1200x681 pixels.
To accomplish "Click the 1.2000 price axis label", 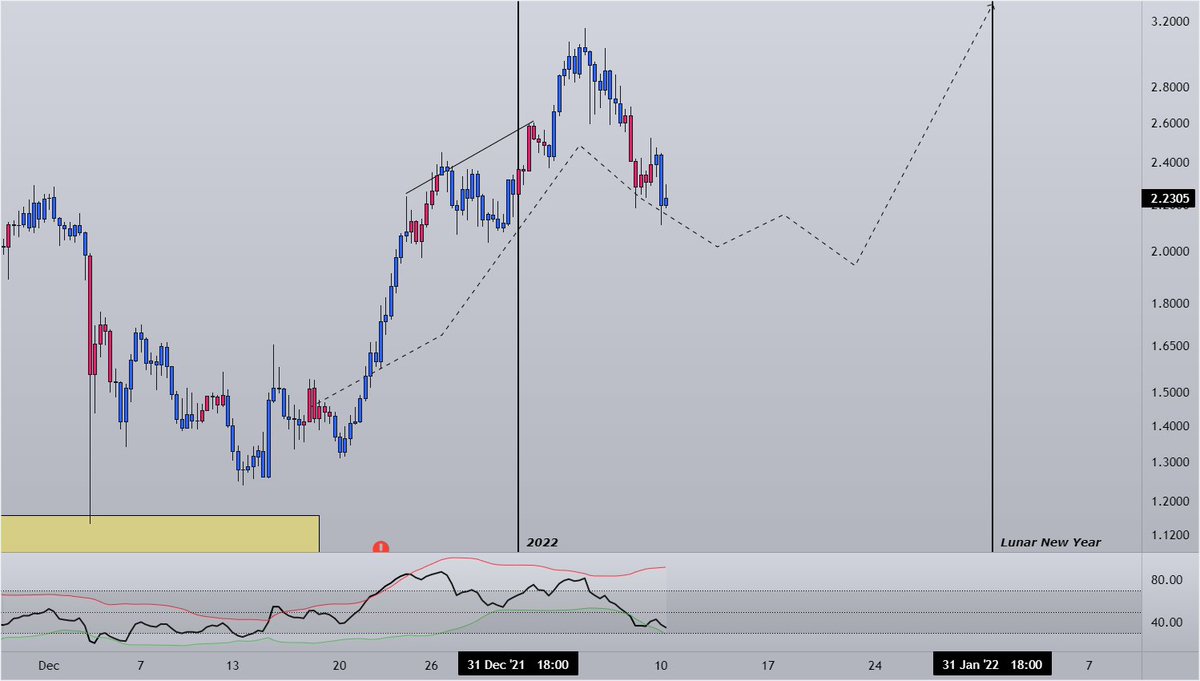I will [1169, 502].
